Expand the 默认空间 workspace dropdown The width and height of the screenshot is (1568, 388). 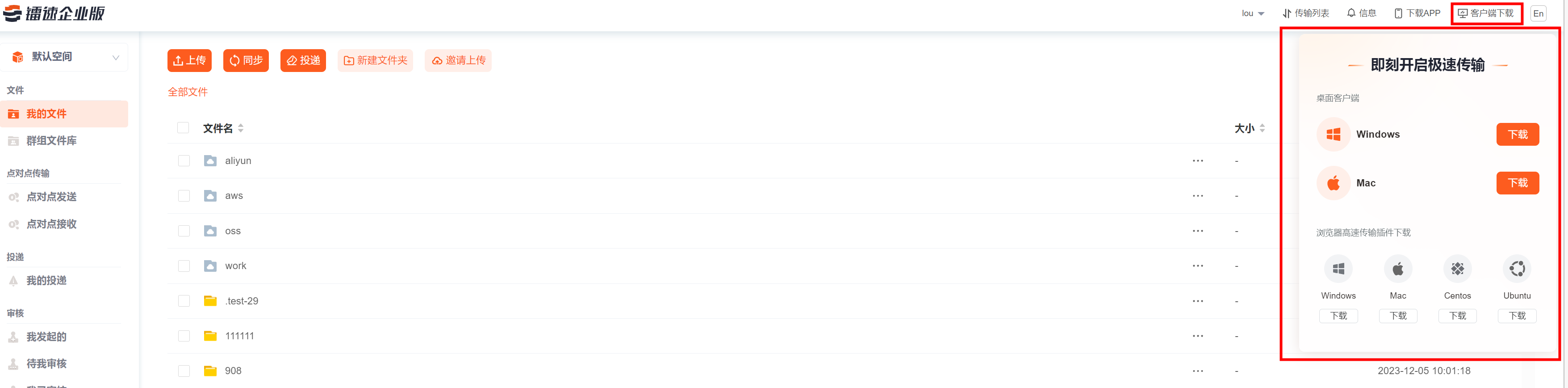115,57
